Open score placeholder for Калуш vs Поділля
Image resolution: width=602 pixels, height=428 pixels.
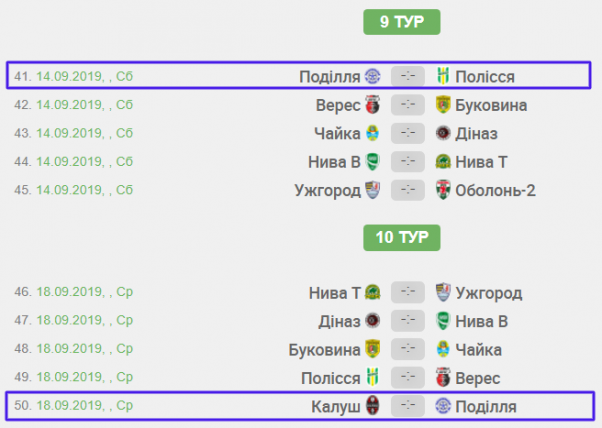point(408,405)
